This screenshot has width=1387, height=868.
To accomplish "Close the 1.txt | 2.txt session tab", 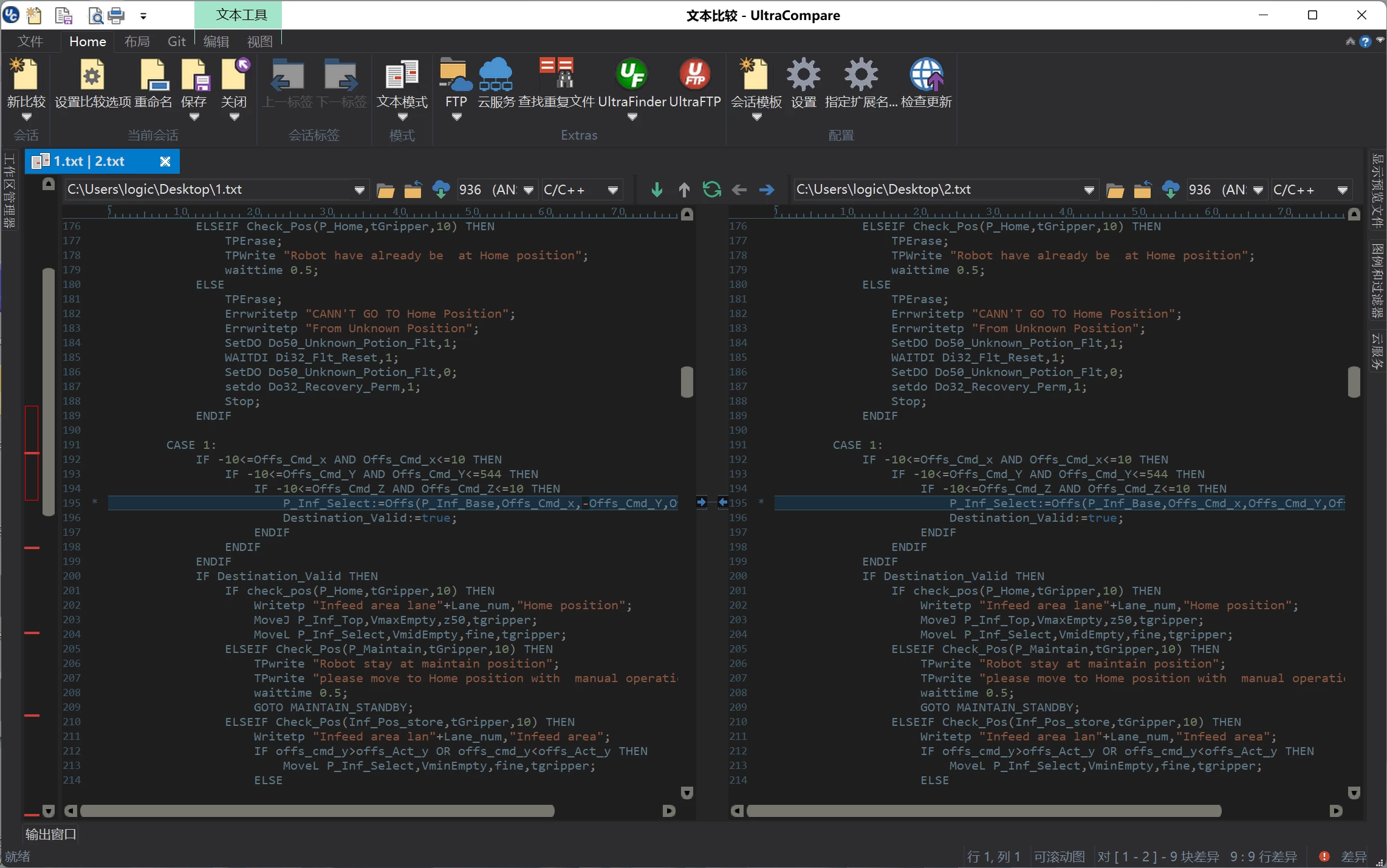I will pyautogui.click(x=165, y=162).
